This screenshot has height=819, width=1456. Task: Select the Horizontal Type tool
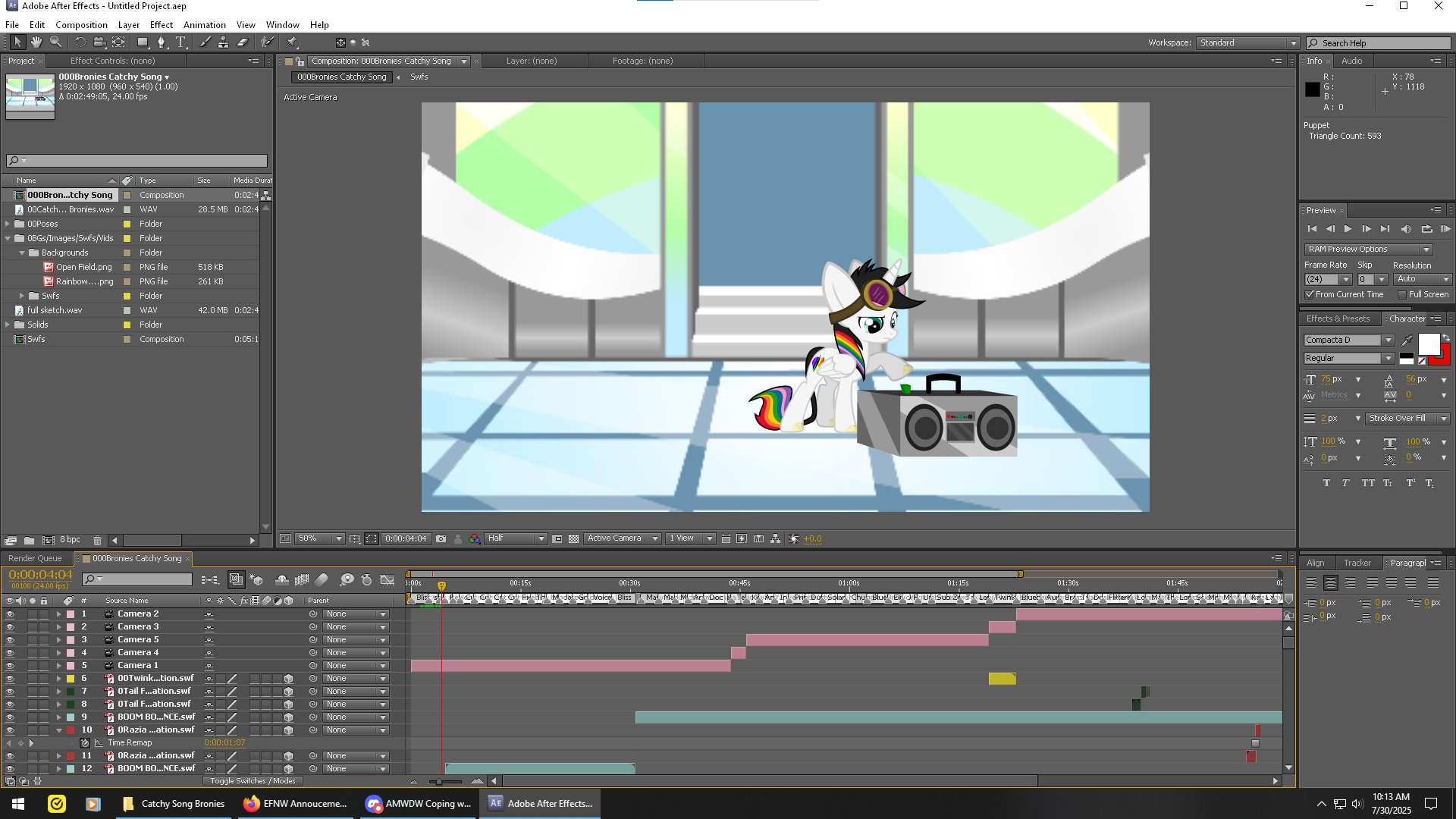click(x=180, y=42)
